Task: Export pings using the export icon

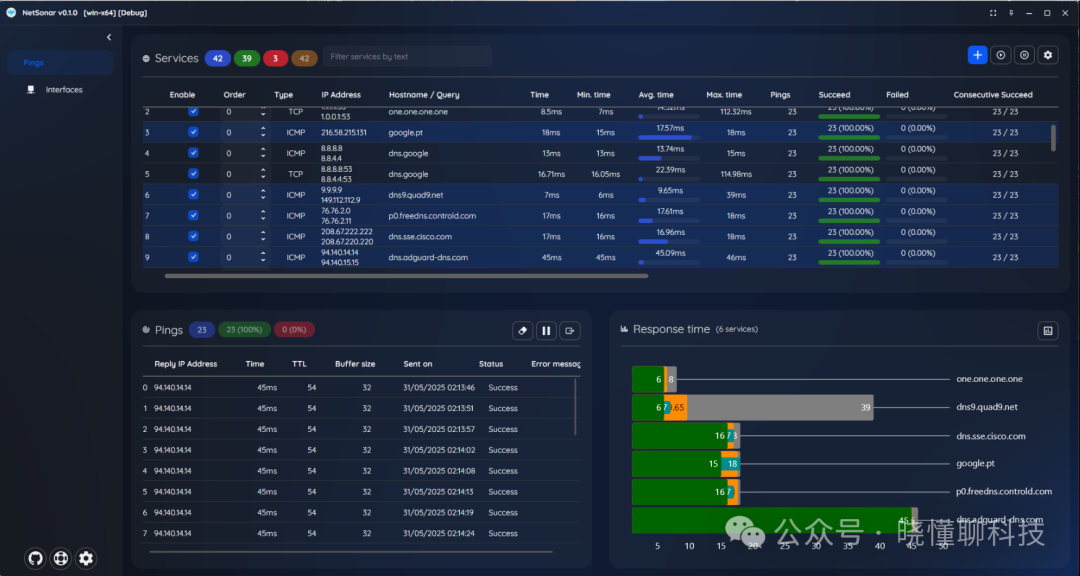Action: pos(571,330)
